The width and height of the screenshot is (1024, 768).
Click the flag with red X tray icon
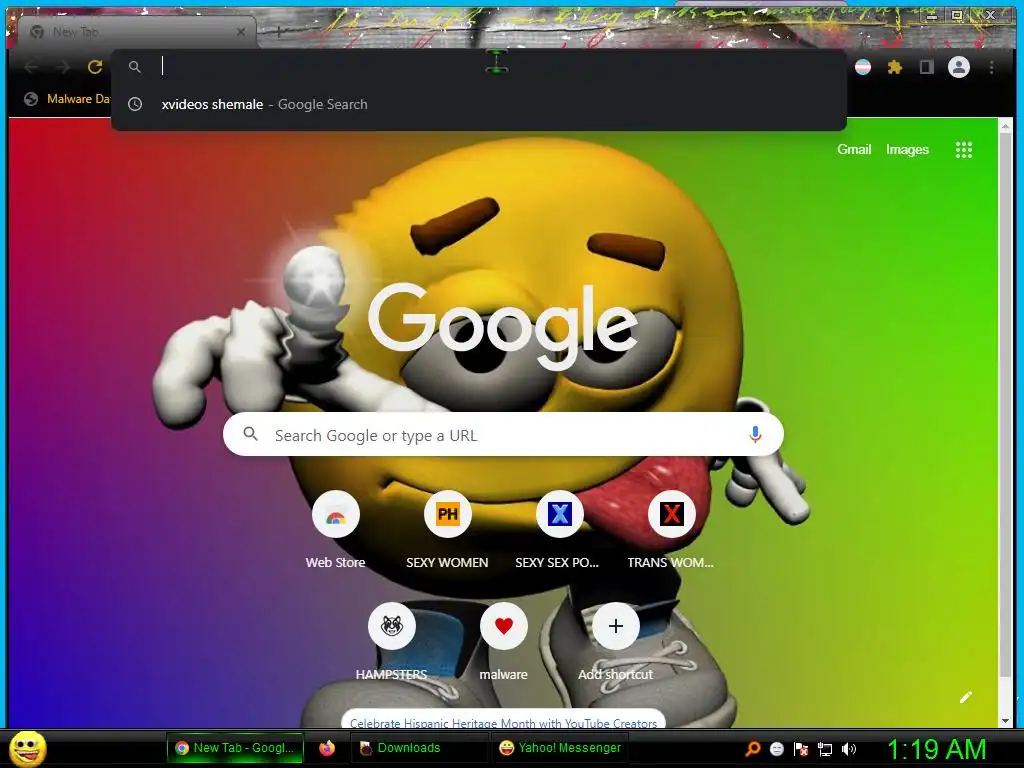coord(801,749)
